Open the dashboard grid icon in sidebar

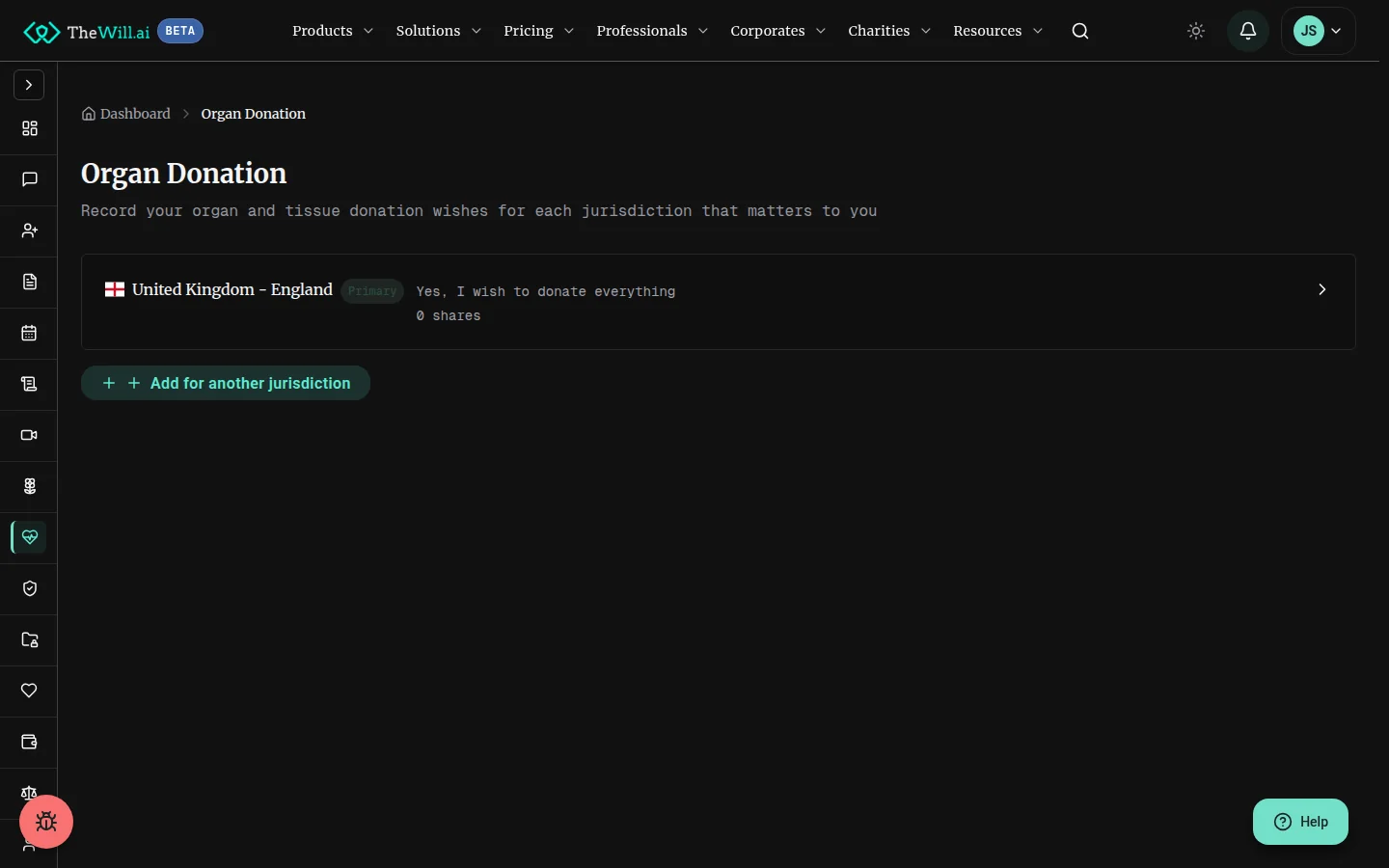(x=30, y=128)
